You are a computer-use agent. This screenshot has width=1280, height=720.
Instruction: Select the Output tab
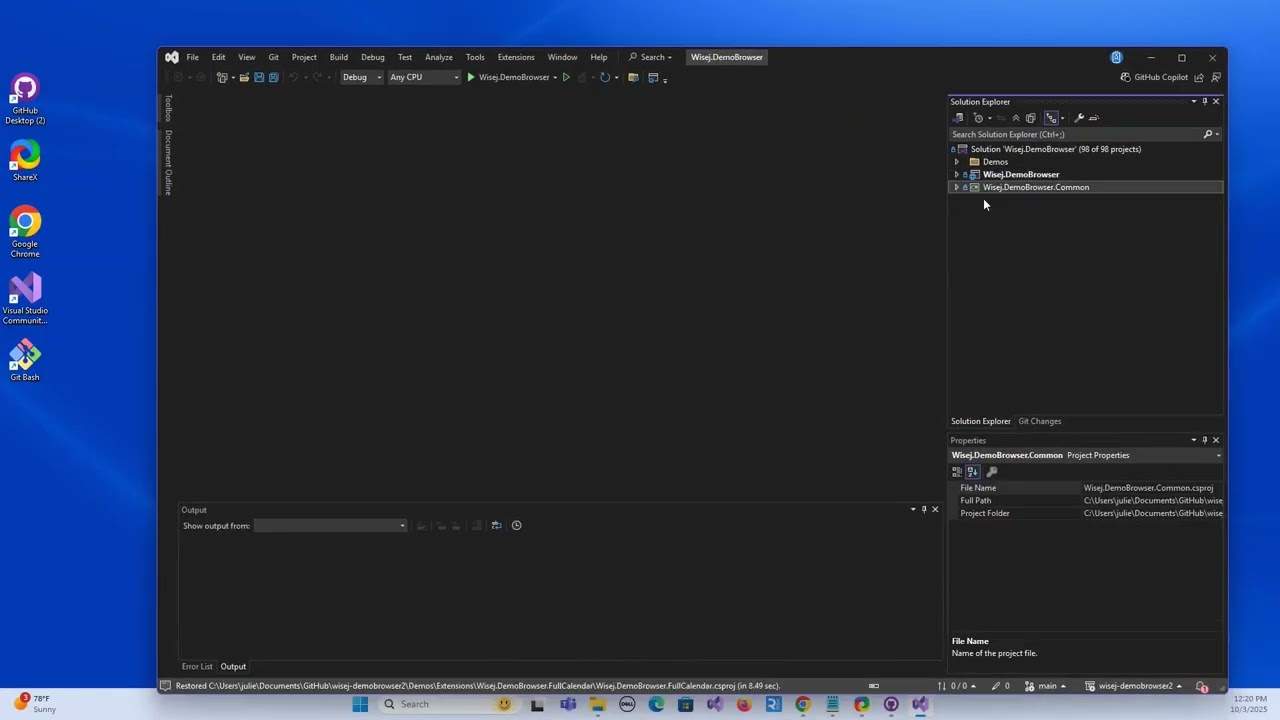tap(233, 667)
